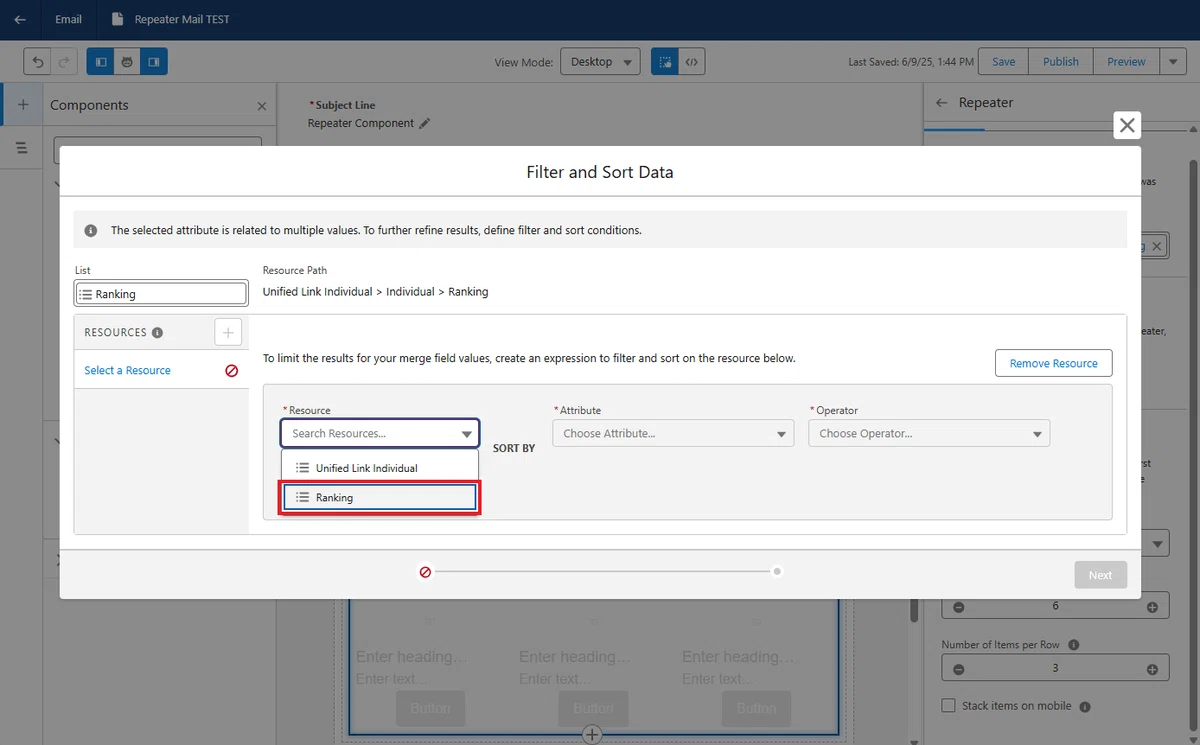Add item with plus below the canvas repeater
The image size is (1200, 745).
[x=592, y=735]
